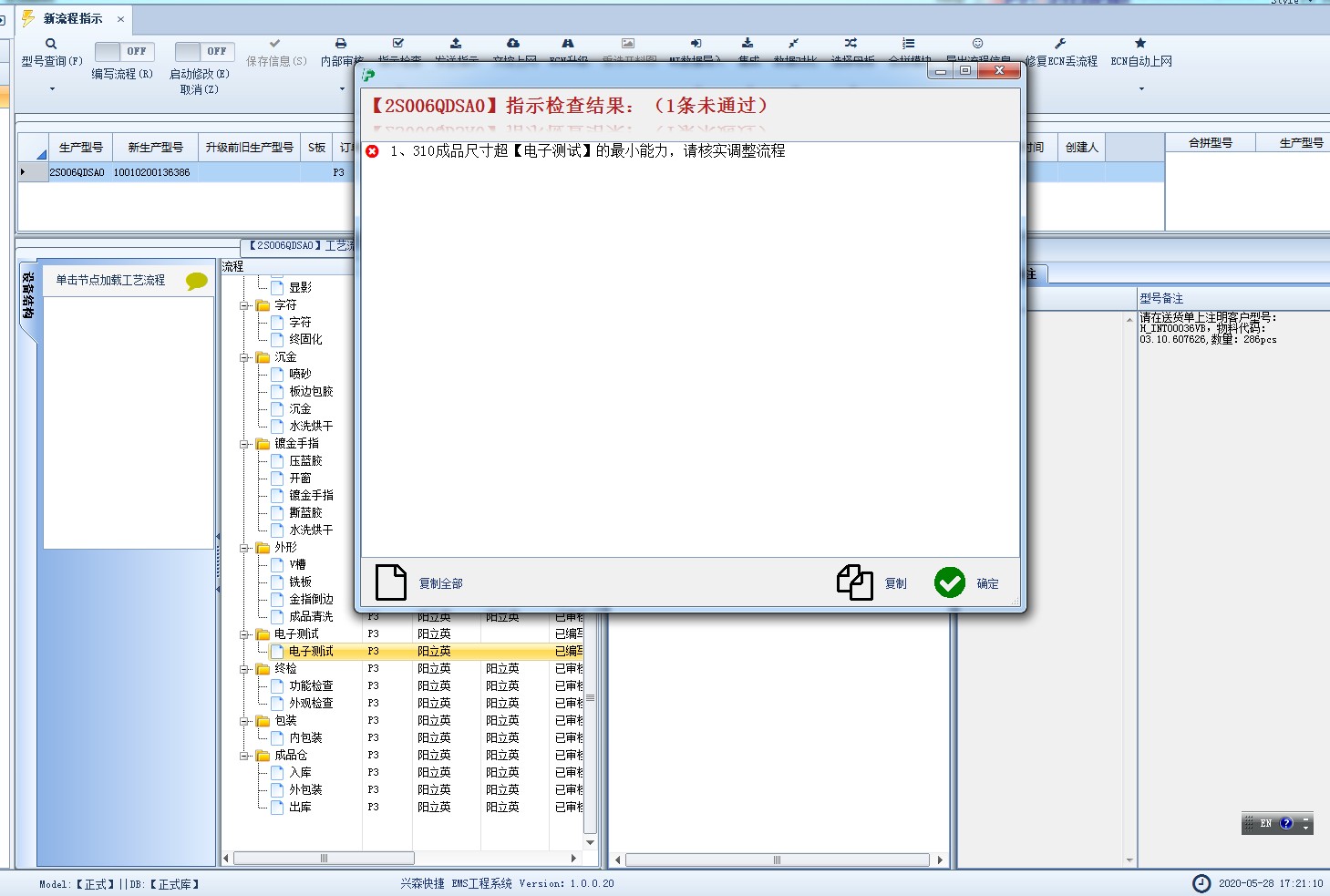Open the 设备结构 vertical side tab
The height and width of the screenshot is (896, 1330).
(28, 295)
